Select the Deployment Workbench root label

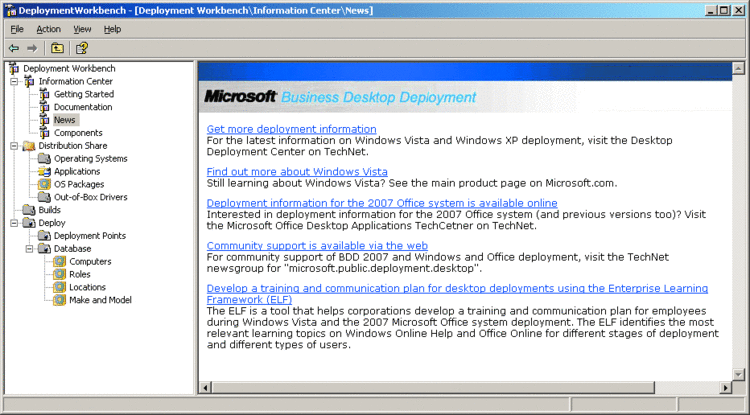(69, 68)
